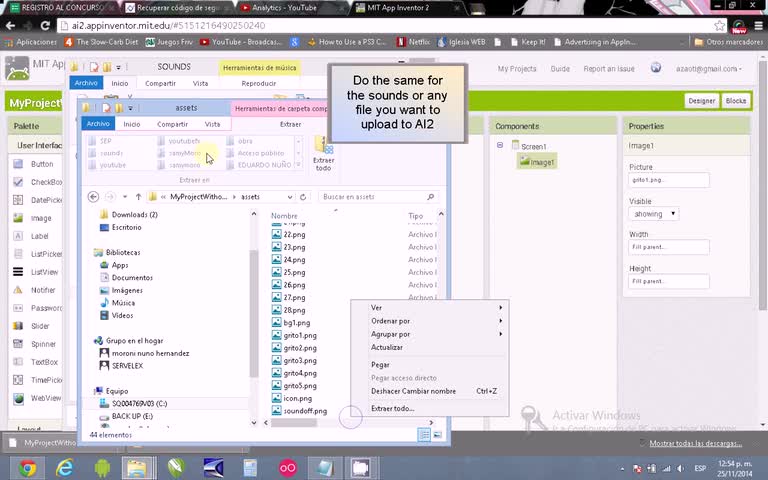Open File Explorer from the taskbar
The image size is (768, 480).
[139, 468]
